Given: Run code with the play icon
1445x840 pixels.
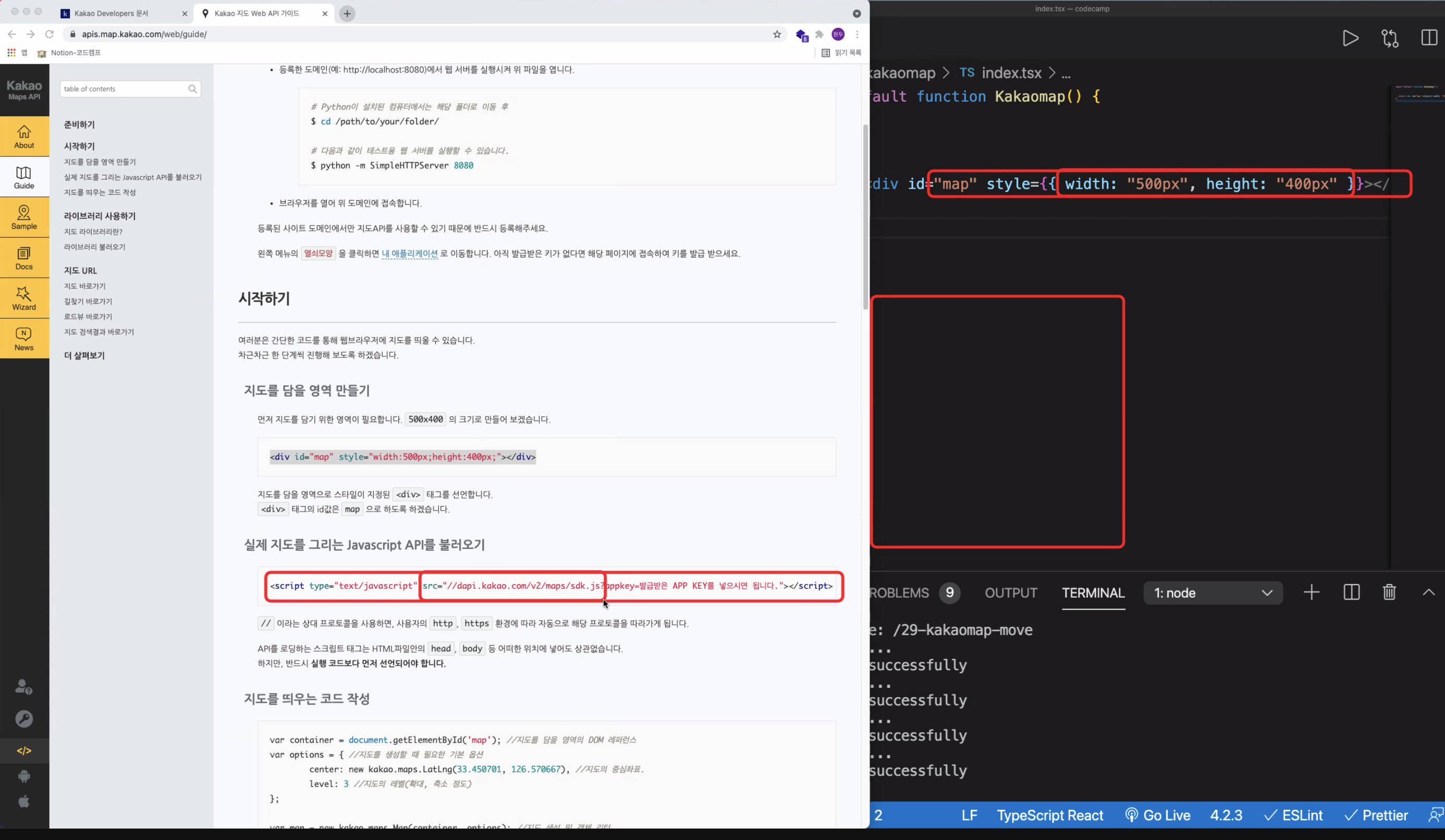Looking at the screenshot, I should (1350, 39).
